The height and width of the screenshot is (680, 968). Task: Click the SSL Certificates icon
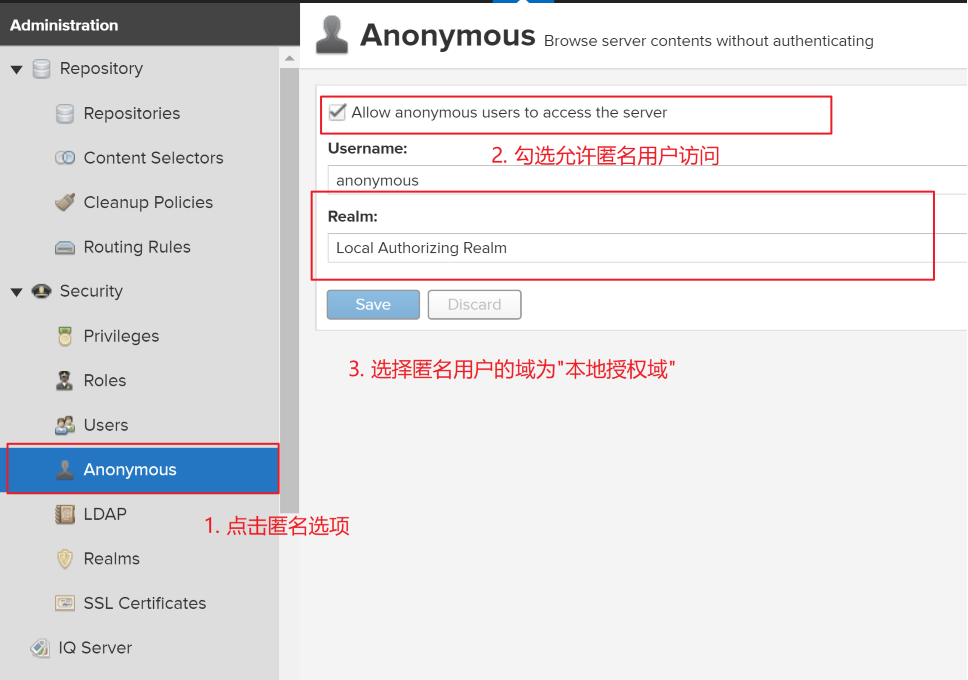pos(65,603)
